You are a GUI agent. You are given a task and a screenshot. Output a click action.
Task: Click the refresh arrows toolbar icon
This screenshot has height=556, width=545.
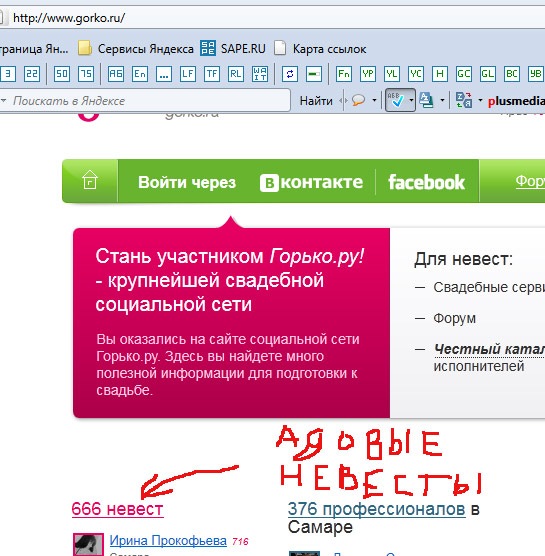tap(289, 74)
